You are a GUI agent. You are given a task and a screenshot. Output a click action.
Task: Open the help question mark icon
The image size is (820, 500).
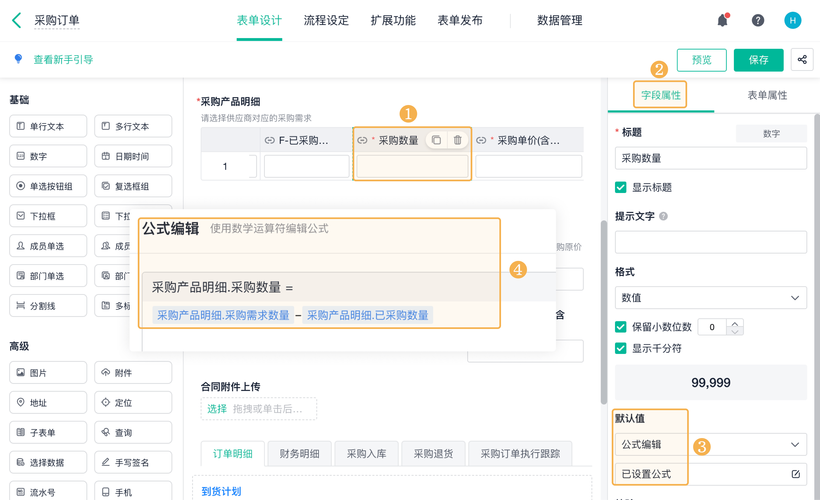[758, 20]
